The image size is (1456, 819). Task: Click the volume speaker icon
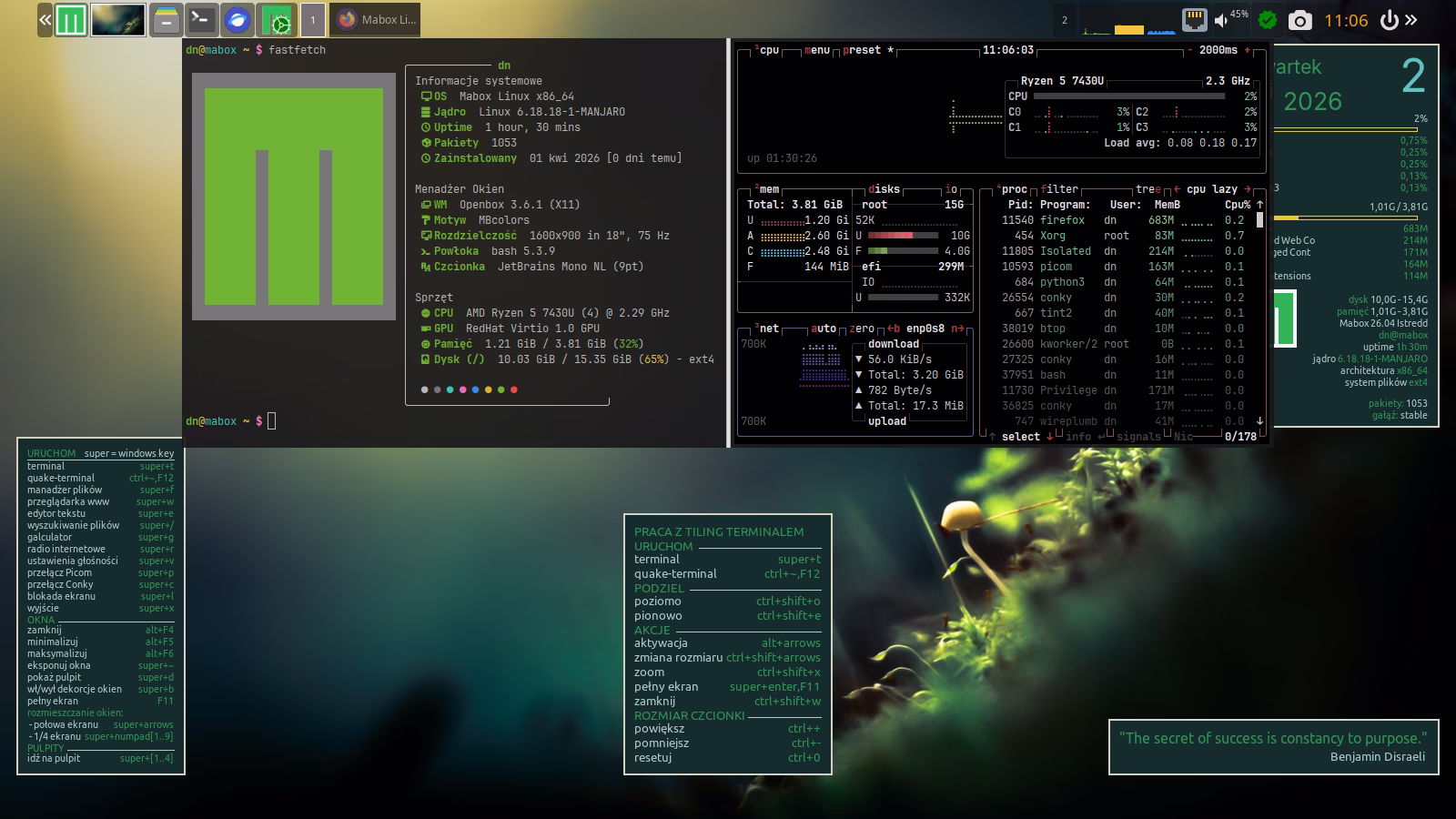pos(1221,20)
